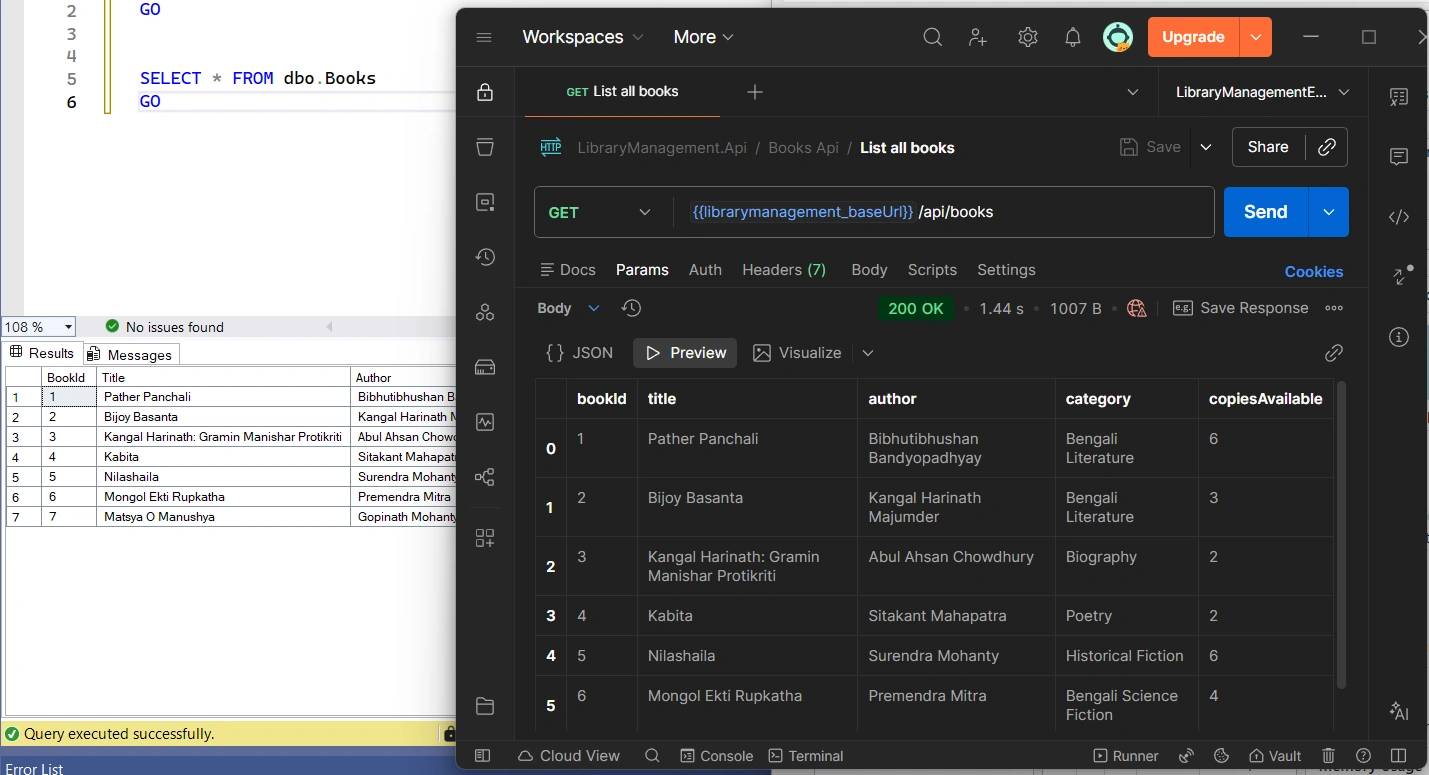The image size is (1429, 775).
Task: Open Postman notifications bell
Action: (1073, 37)
